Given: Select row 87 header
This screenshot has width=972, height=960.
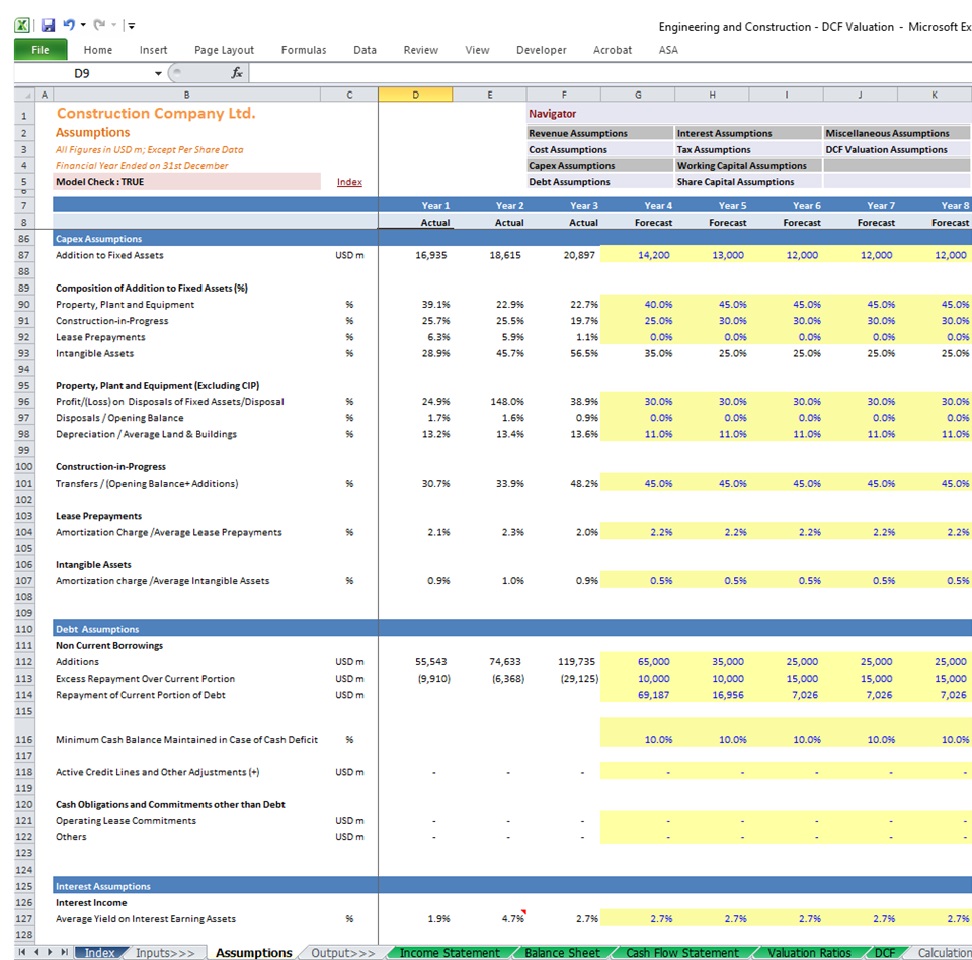Looking at the screenshot, I should tap(24, 255).
